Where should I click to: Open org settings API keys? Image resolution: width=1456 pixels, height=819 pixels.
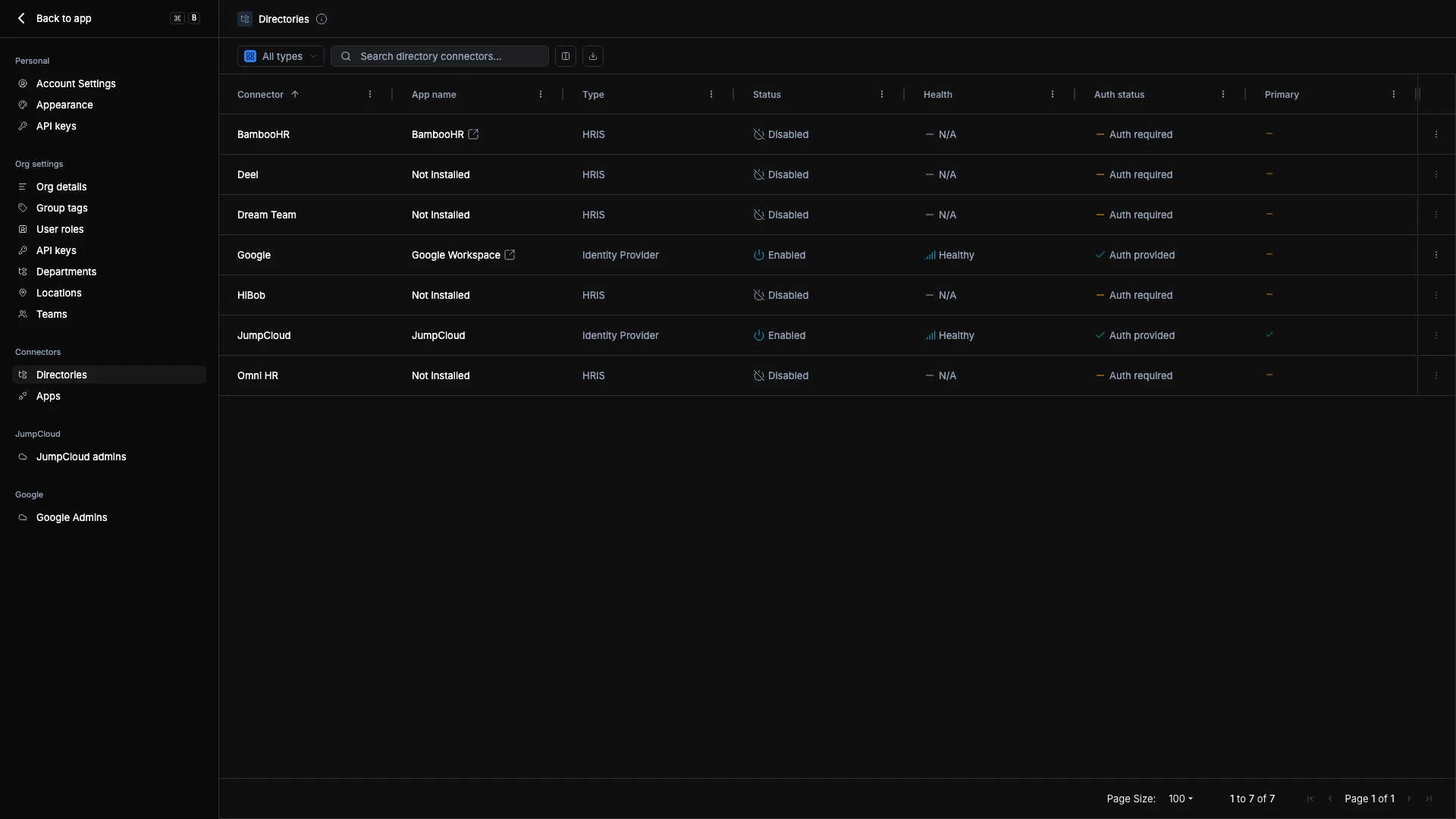109,250
